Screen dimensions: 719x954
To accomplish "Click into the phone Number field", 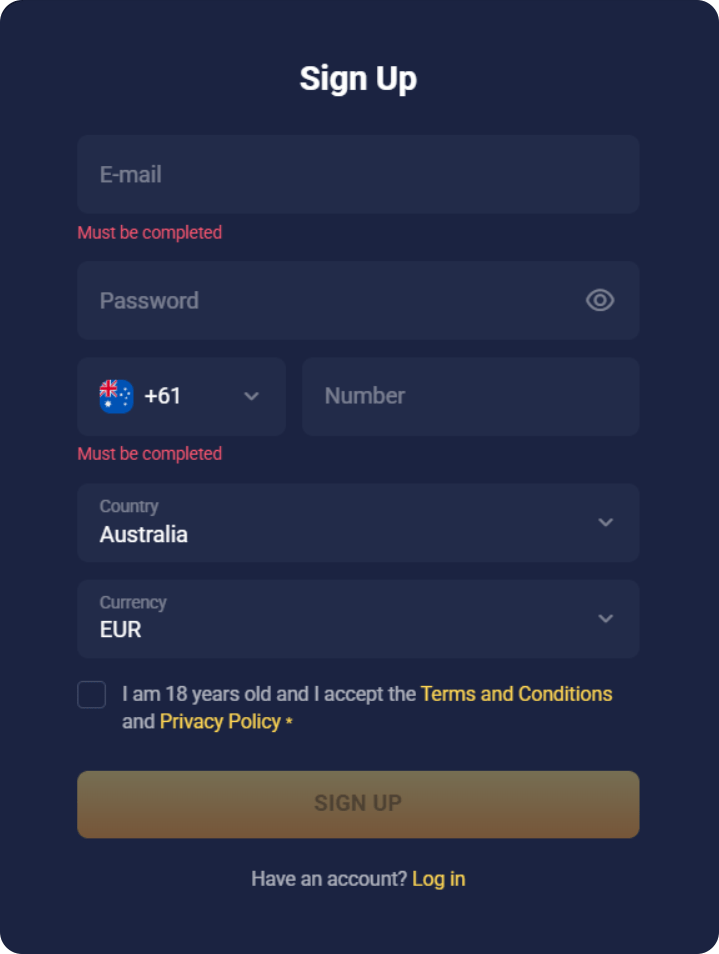I will coord(470,396).
